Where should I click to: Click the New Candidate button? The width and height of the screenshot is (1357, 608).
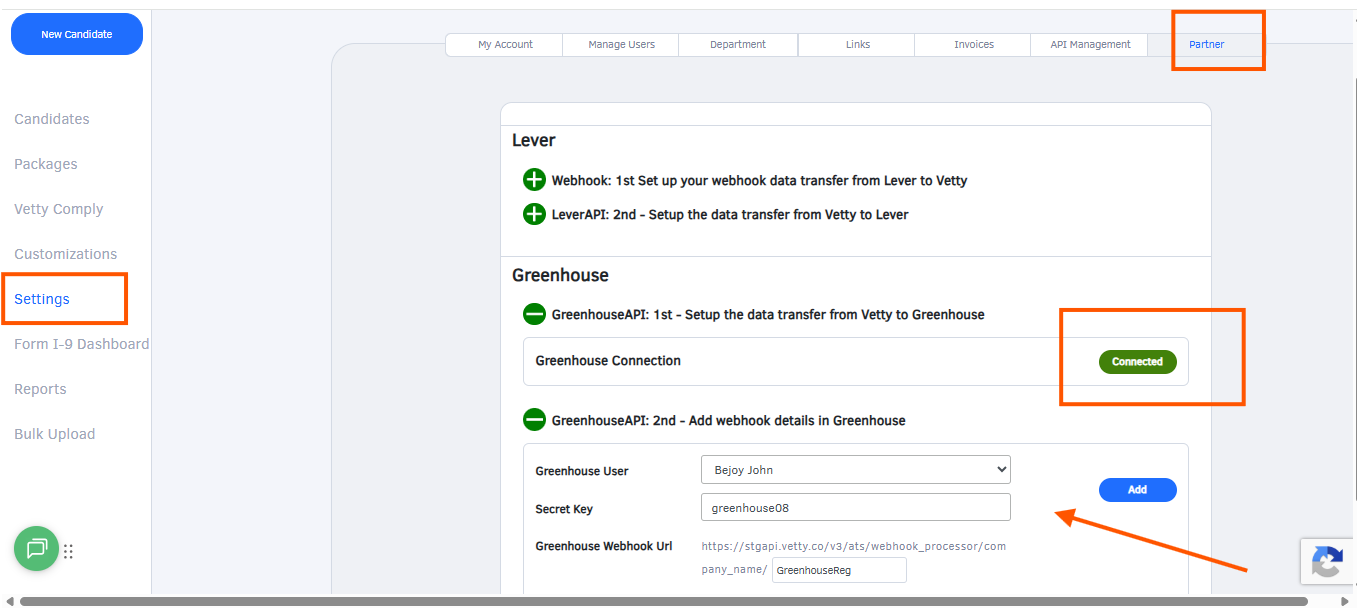coord(77,34)
